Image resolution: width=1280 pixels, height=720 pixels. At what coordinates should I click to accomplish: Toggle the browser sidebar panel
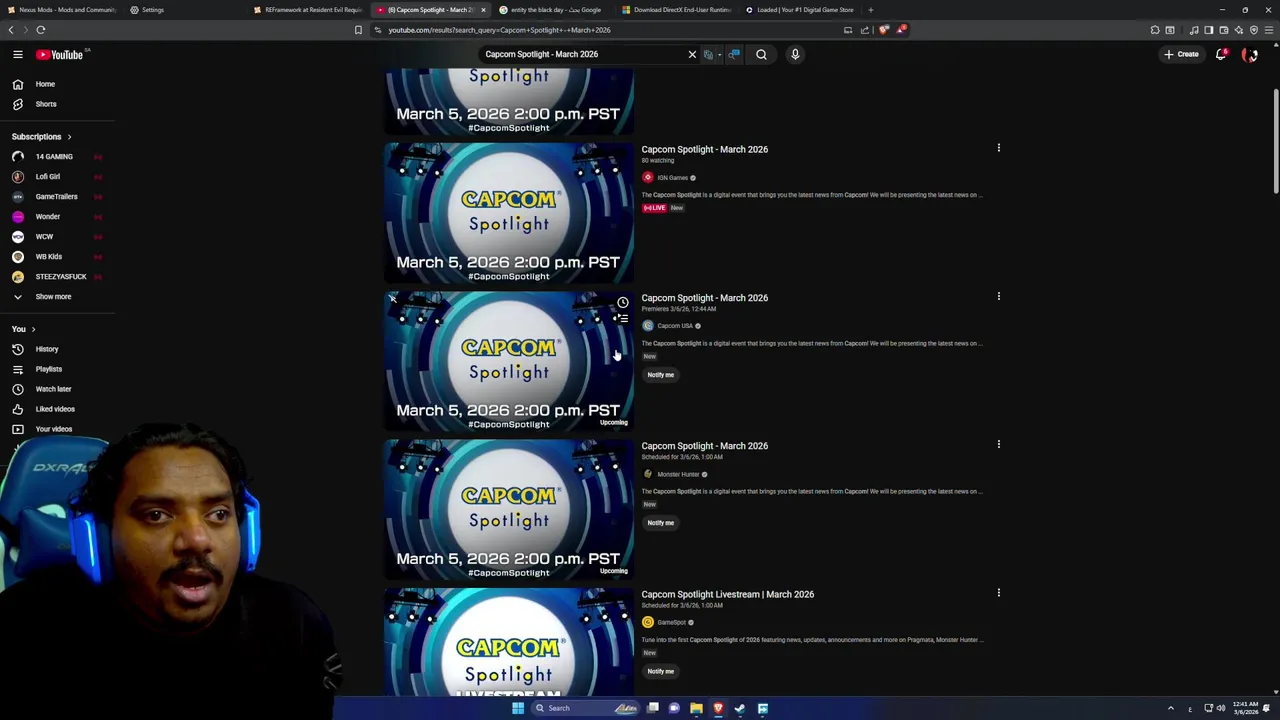tap(1208, 30)
